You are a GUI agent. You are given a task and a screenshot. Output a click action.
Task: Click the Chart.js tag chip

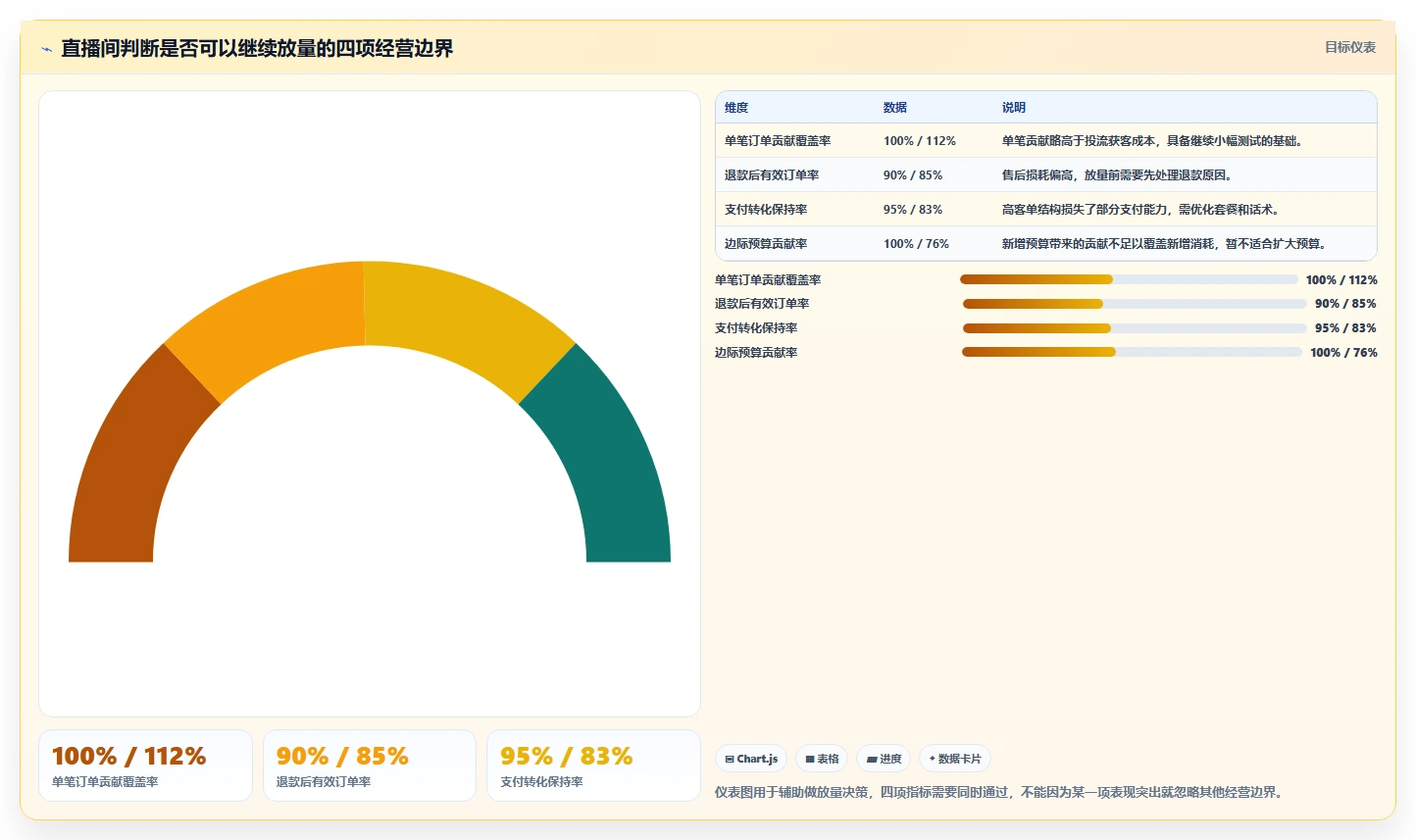tap(751, 759)
